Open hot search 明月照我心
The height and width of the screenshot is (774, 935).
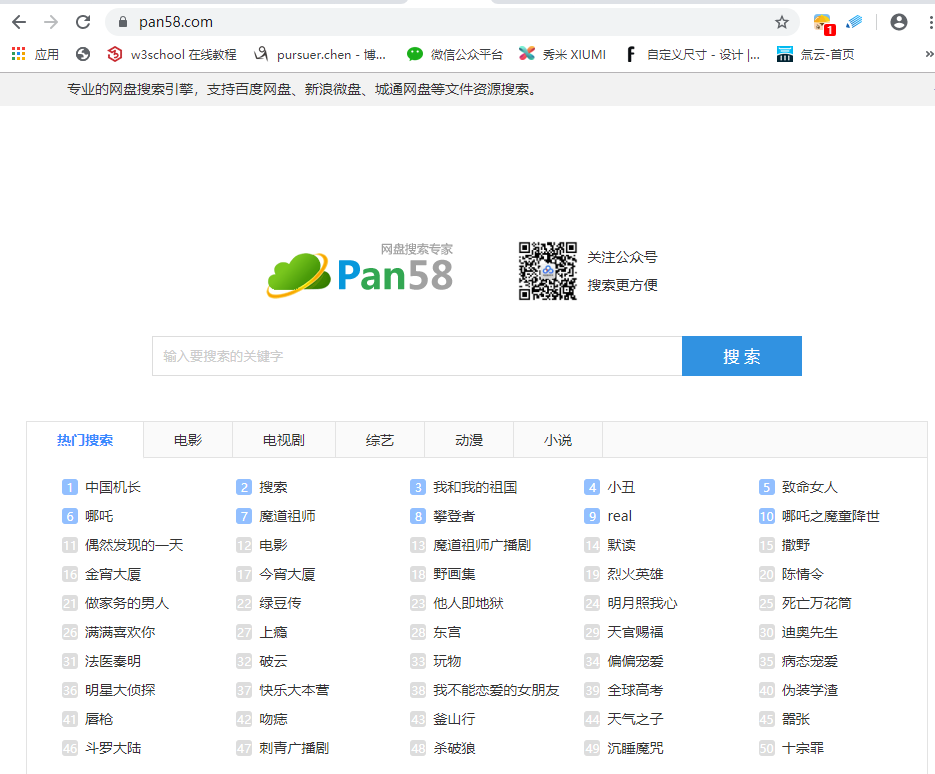point(642,603)
